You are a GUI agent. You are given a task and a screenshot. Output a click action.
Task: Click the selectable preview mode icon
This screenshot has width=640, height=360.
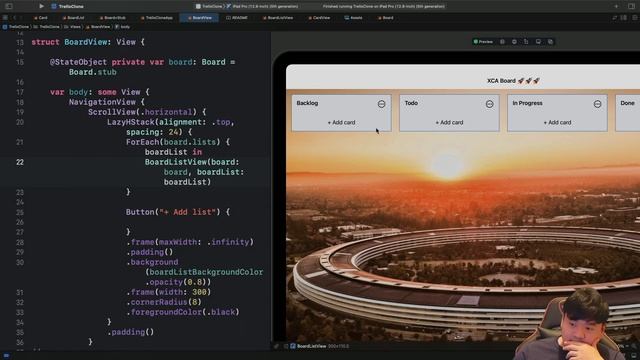502,42
